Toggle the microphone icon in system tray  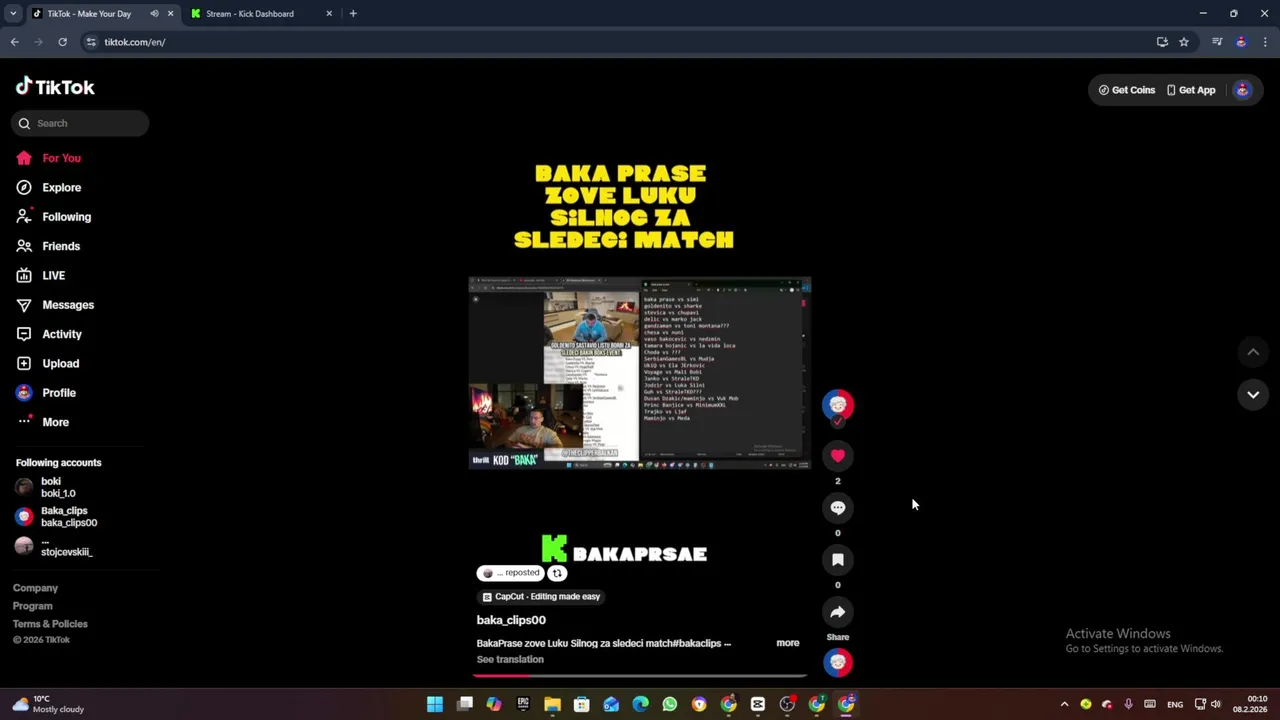pyautogui.click(x=1128, y=704)
